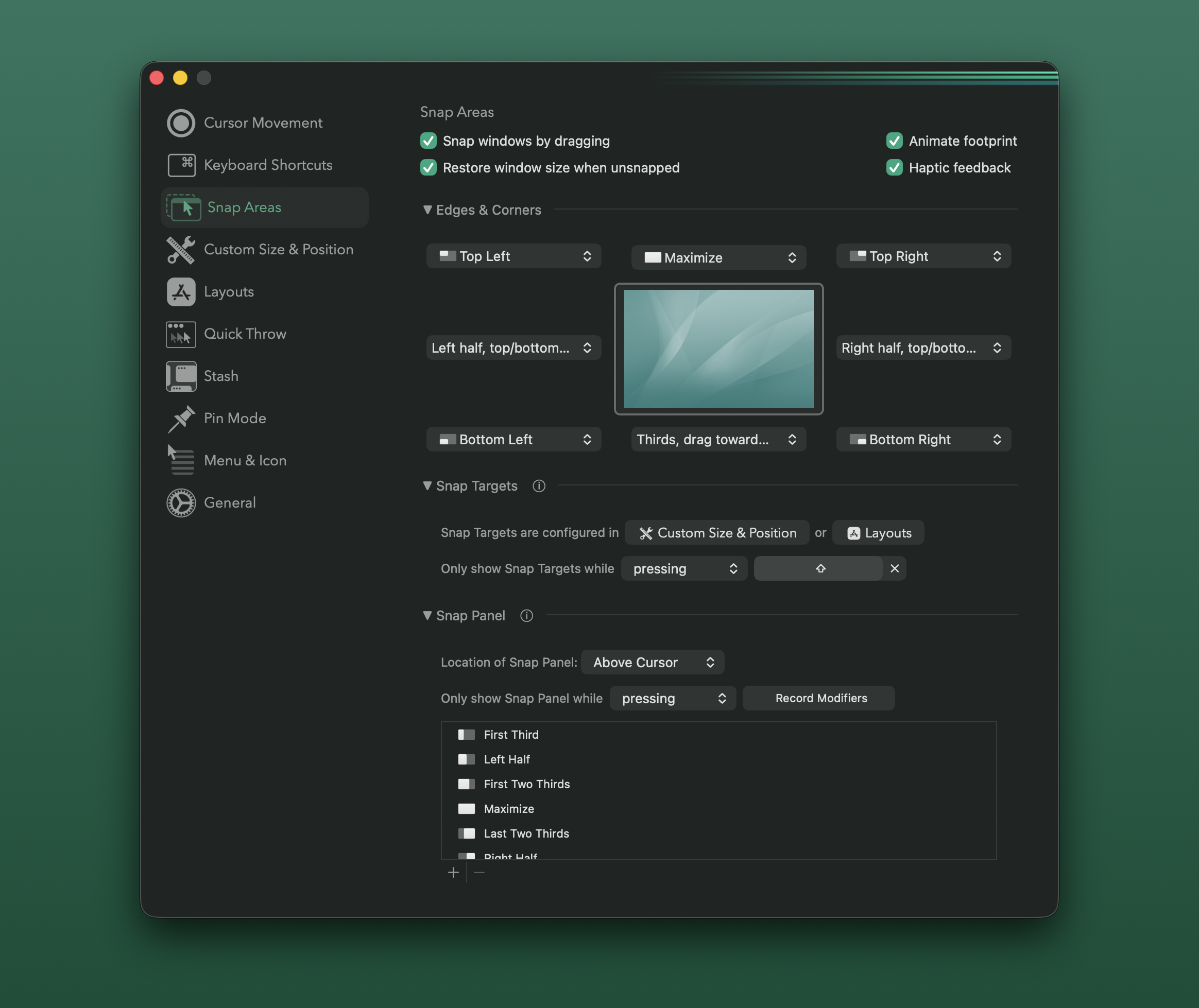
Task: Select the Last Two Thirds list row
Action: tap(718, 833)
